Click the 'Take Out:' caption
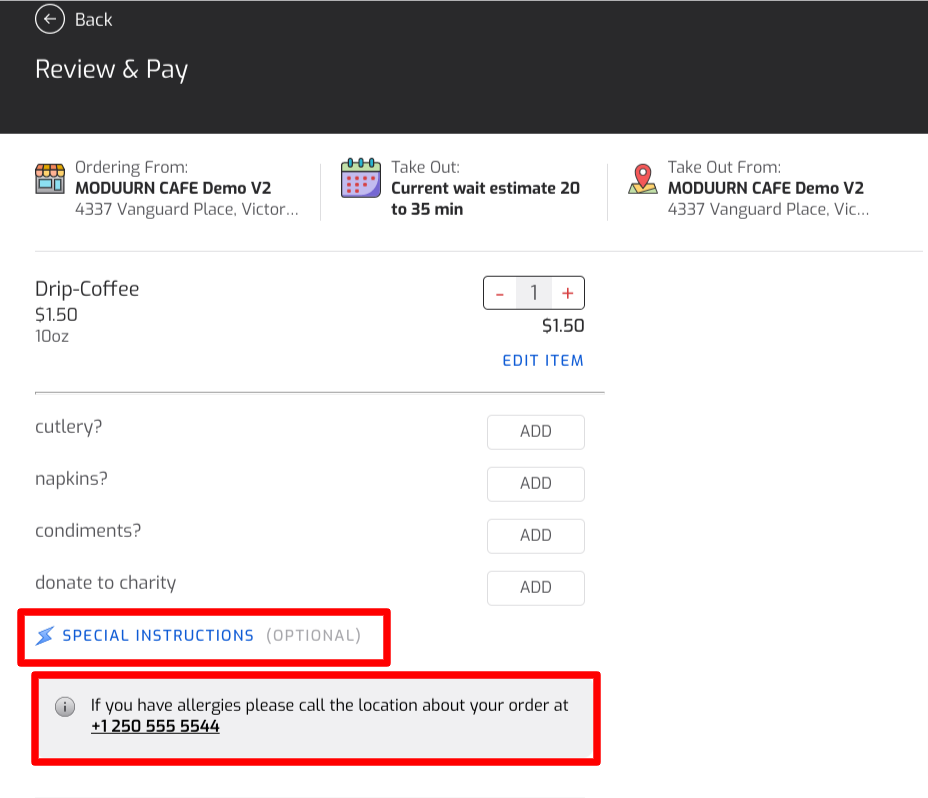 click(426, 167)
